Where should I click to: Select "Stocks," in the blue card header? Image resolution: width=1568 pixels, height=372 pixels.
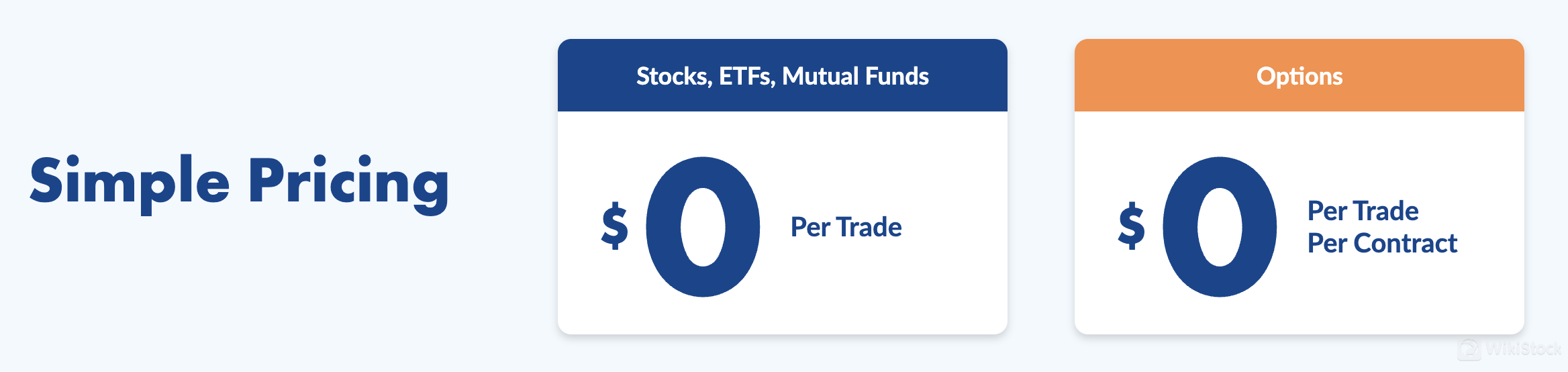click(x=674, y=77)
